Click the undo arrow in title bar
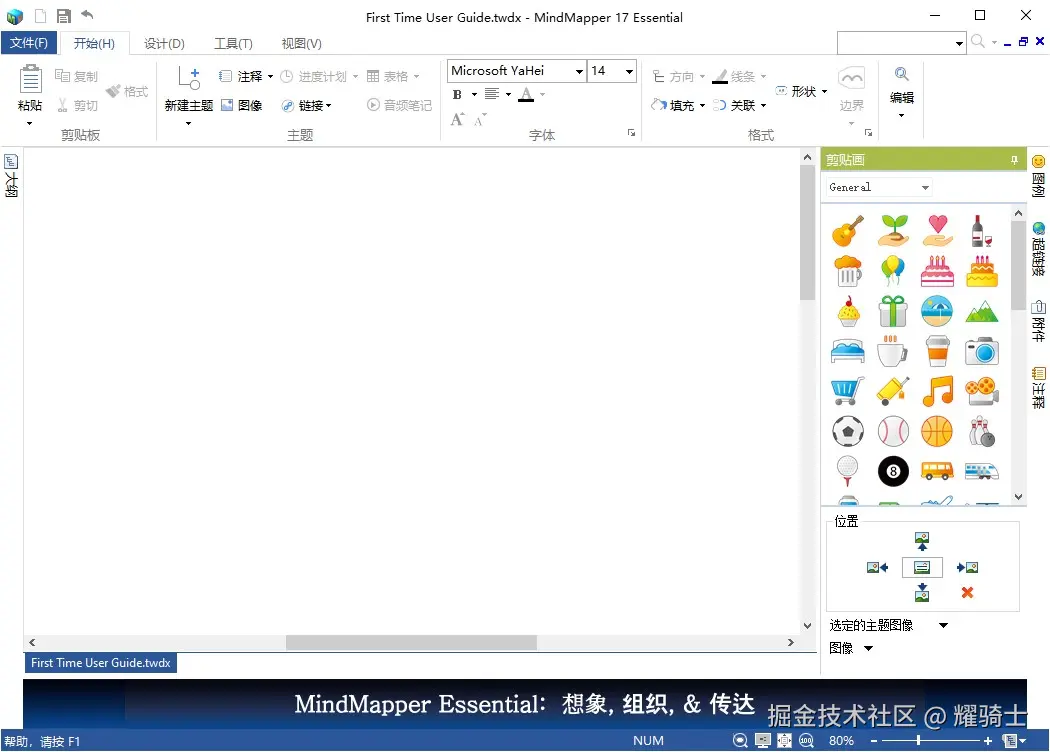Screen dimensions: 1050x752 pyautogui.click(x=87, y=15)
